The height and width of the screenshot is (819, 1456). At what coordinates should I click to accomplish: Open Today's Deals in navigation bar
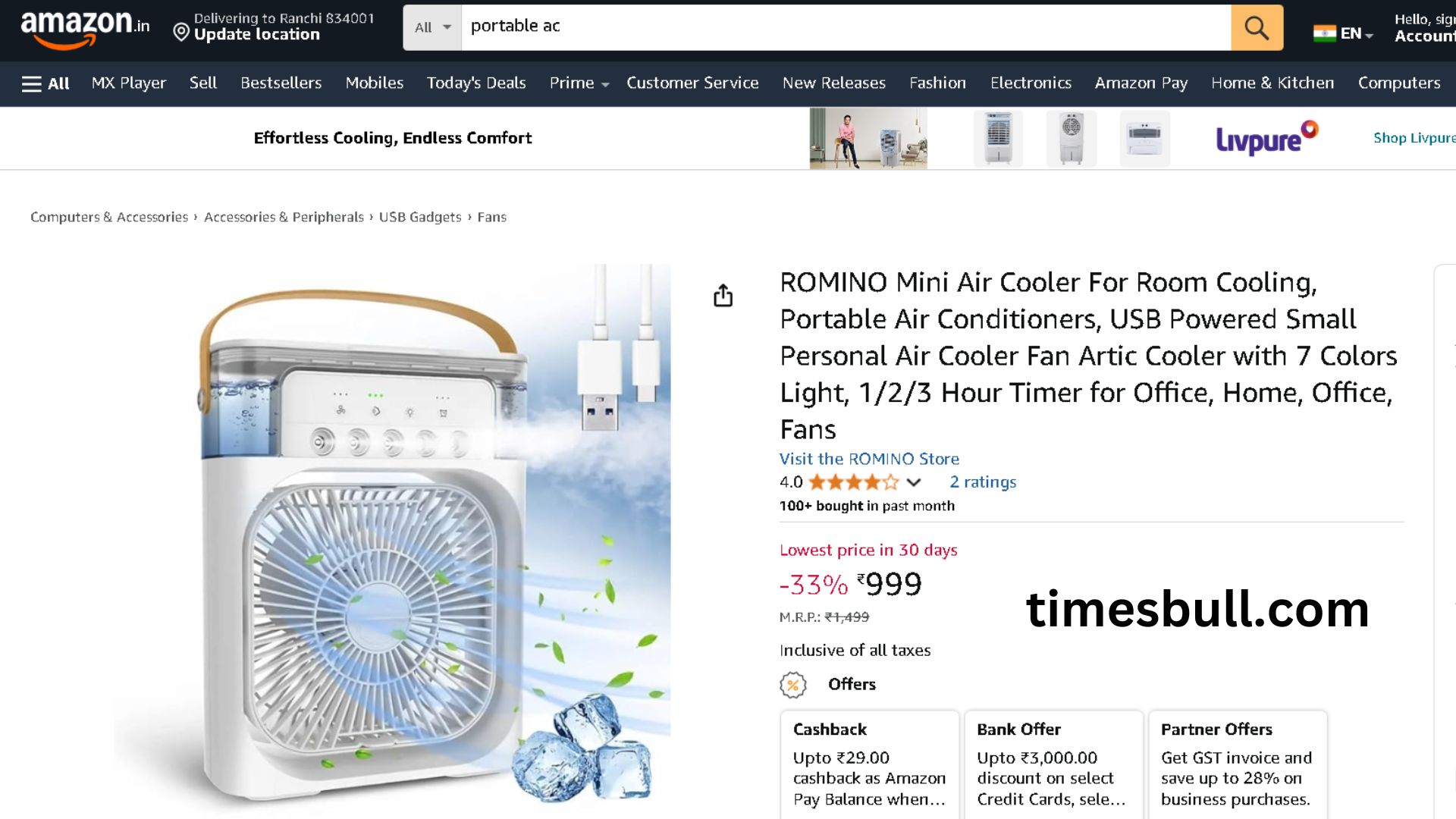[475, 83]
